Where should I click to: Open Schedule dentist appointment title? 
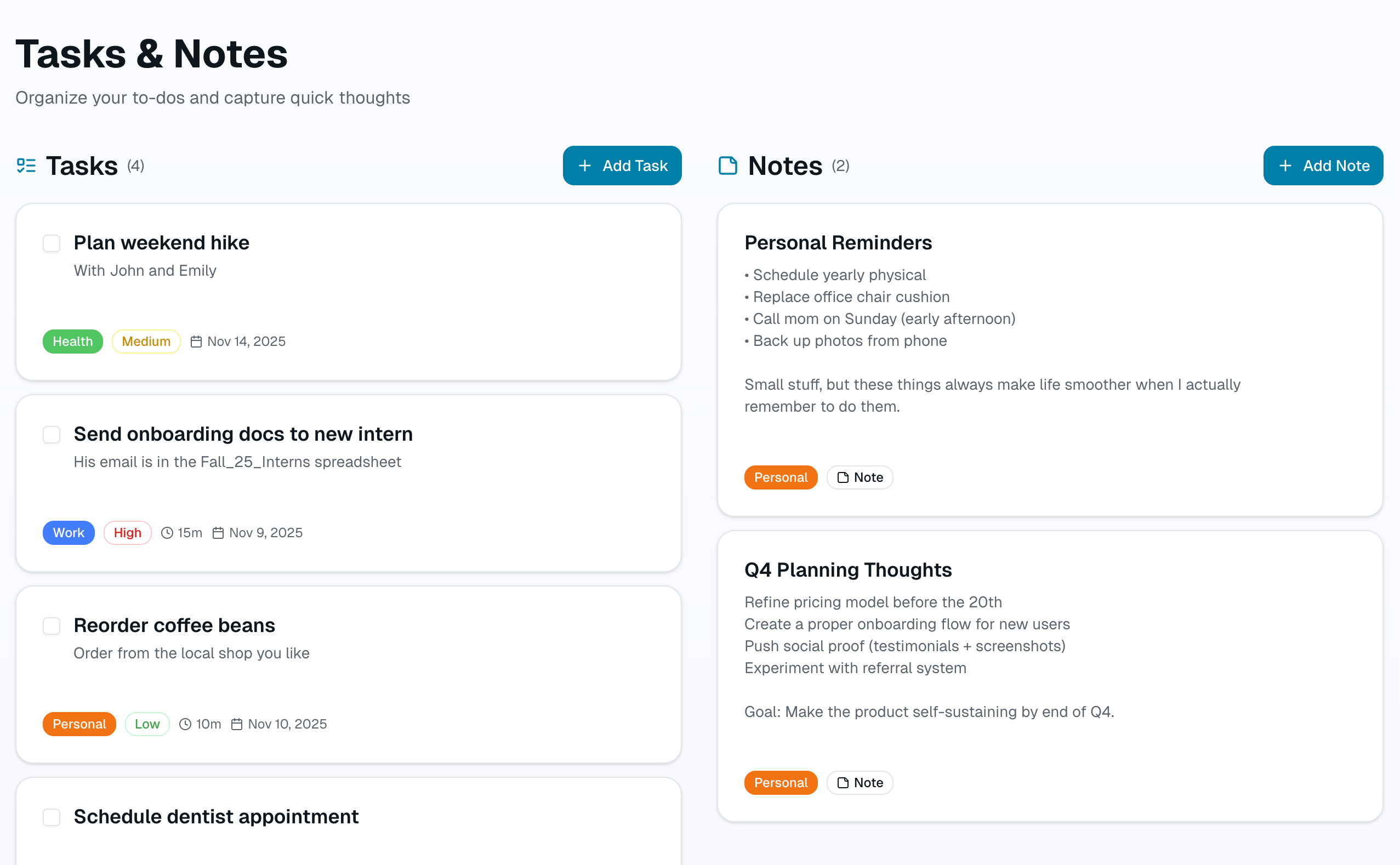point(217,817)
